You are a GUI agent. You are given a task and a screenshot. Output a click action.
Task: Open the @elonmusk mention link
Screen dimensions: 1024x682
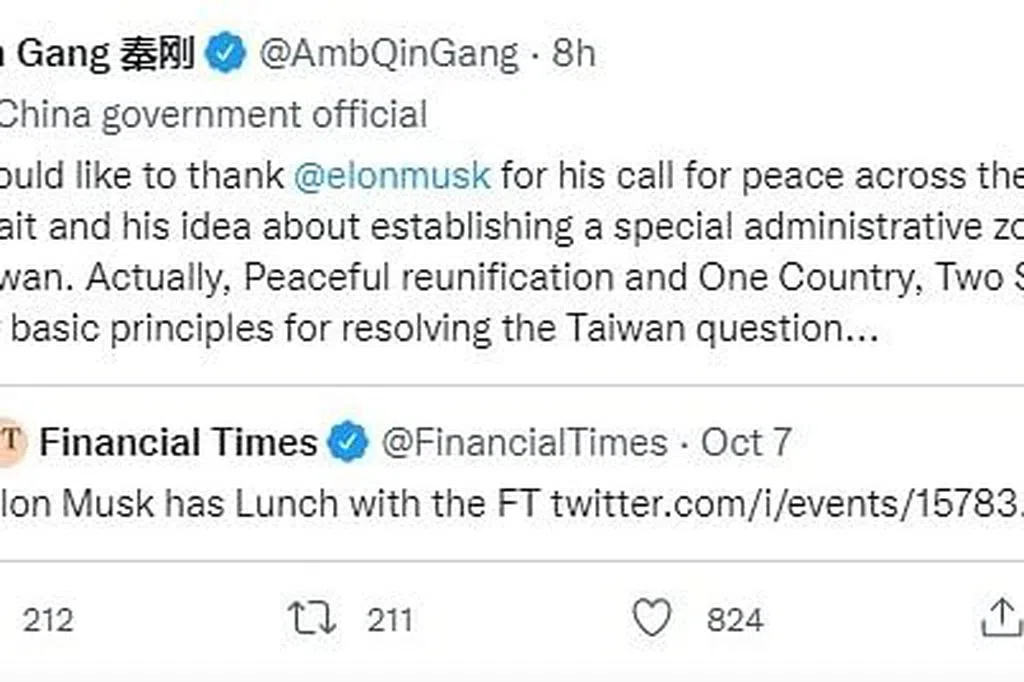tap(392, 176)
